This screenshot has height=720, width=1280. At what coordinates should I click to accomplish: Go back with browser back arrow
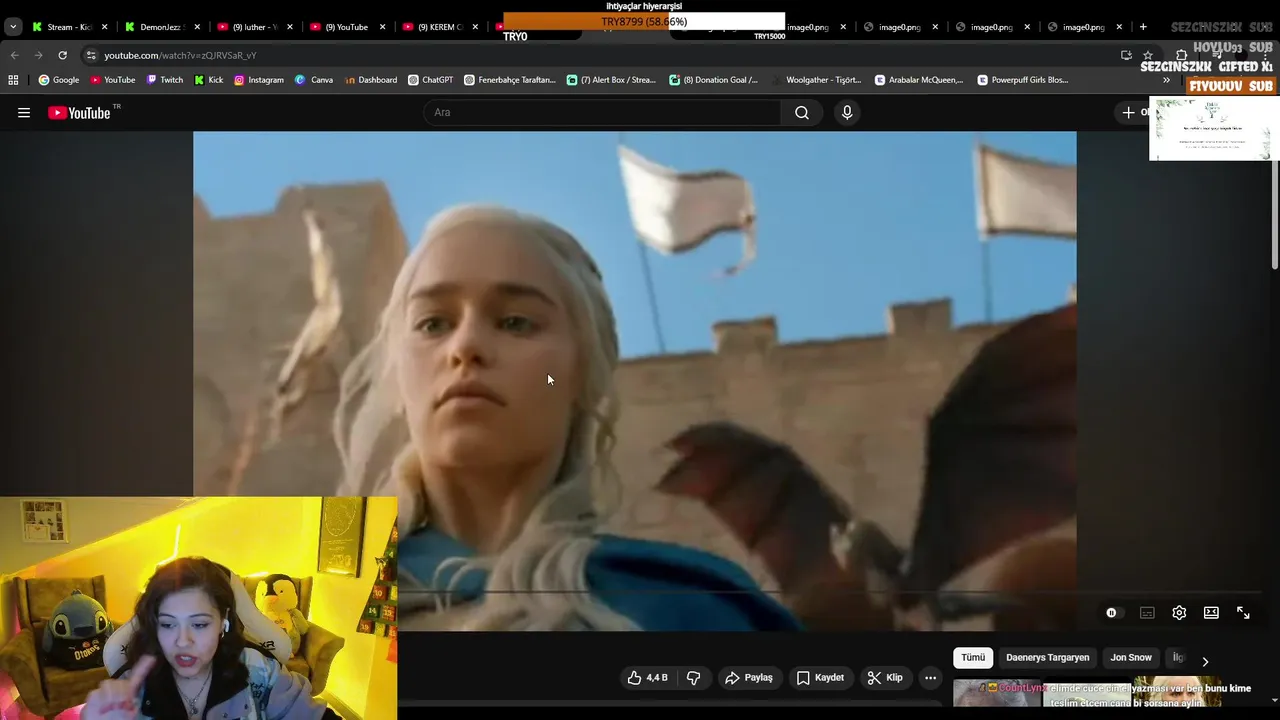pyautogui.click(x=15, y=55)
